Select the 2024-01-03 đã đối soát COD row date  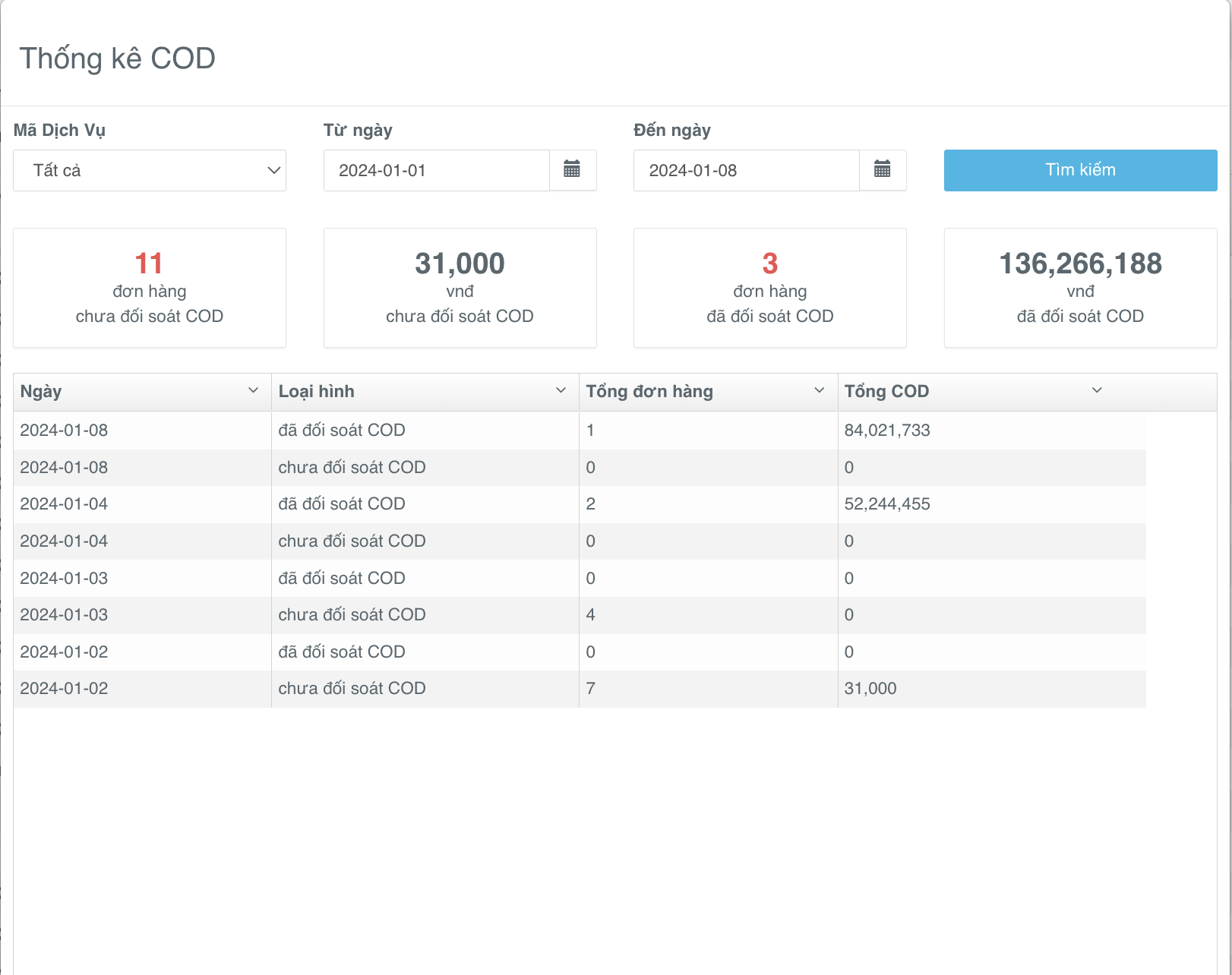(x=64, y=578)
